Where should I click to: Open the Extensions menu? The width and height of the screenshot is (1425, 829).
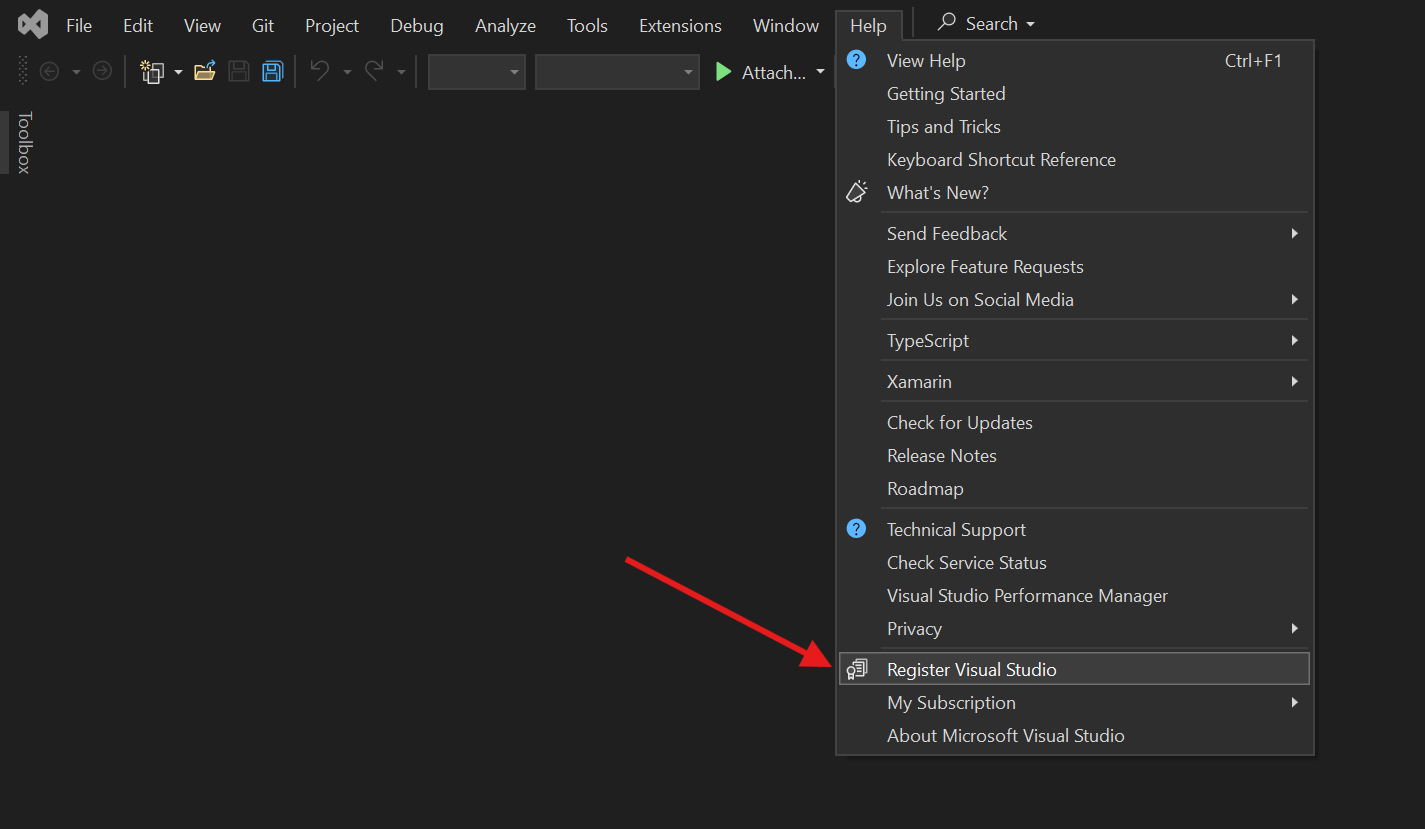pos(680,25)
